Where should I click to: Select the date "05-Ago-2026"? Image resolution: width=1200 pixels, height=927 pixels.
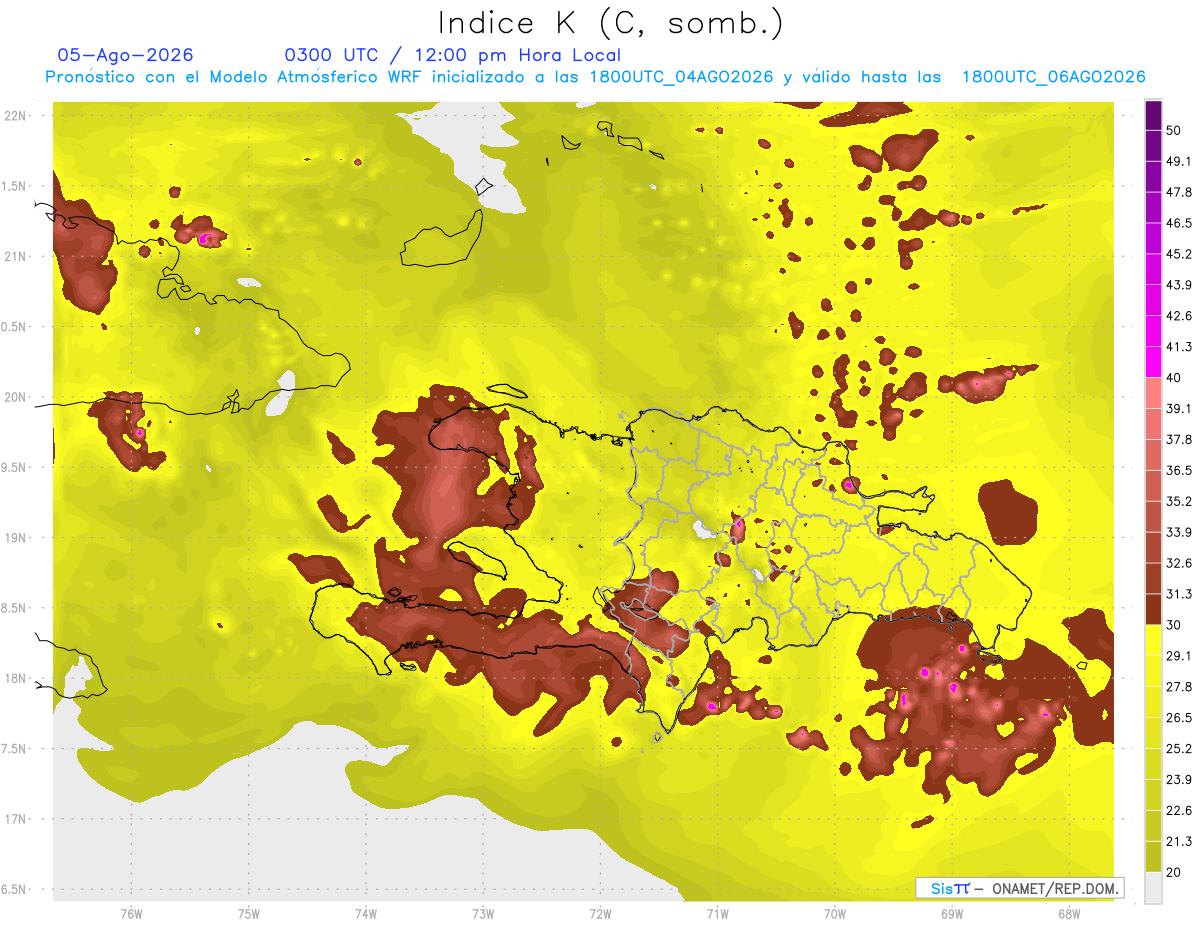tap(125, 55)
